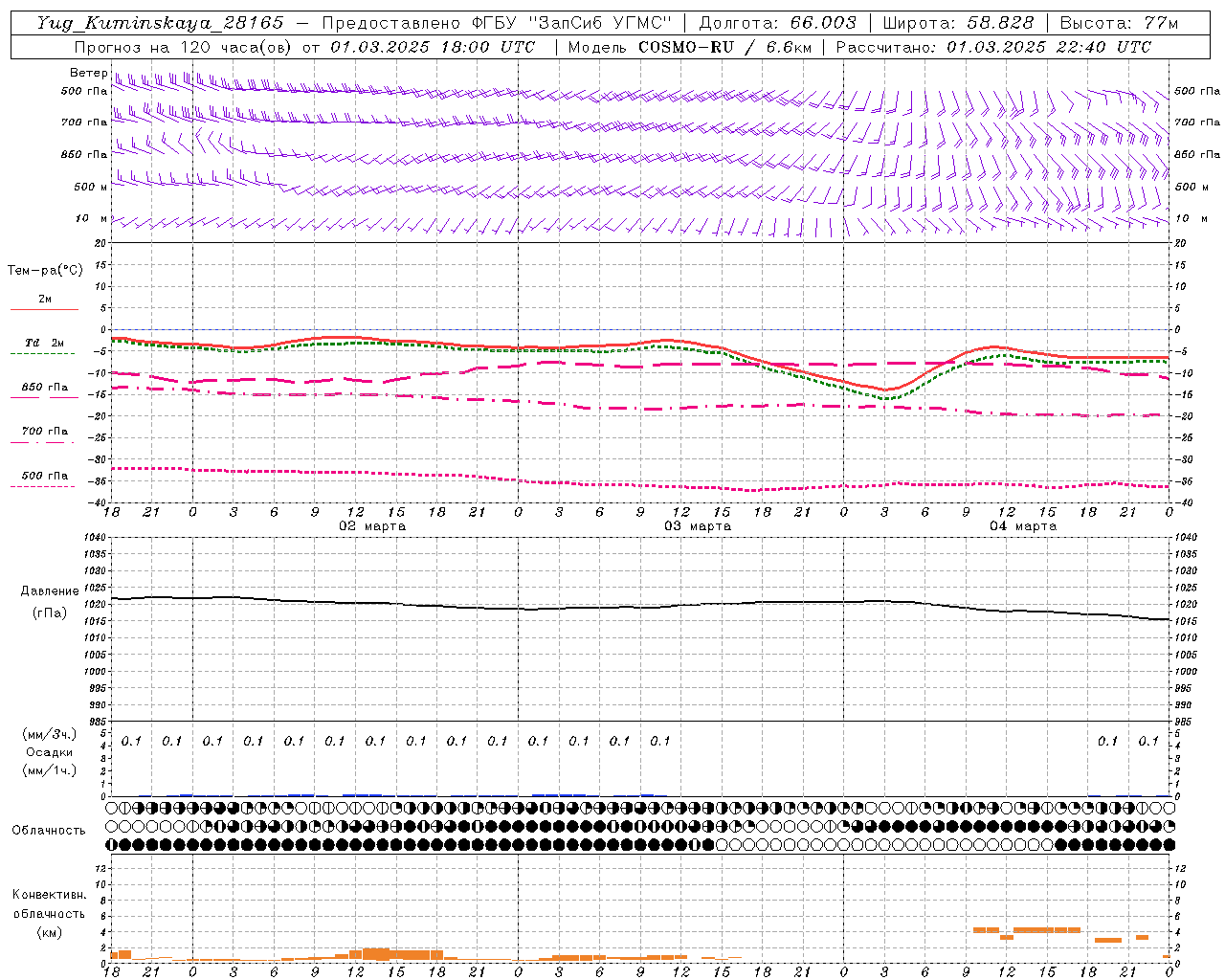Viewport: 1225px width, 980px height.
Task: Click the '04 марта' date label
Action: 1023,526
